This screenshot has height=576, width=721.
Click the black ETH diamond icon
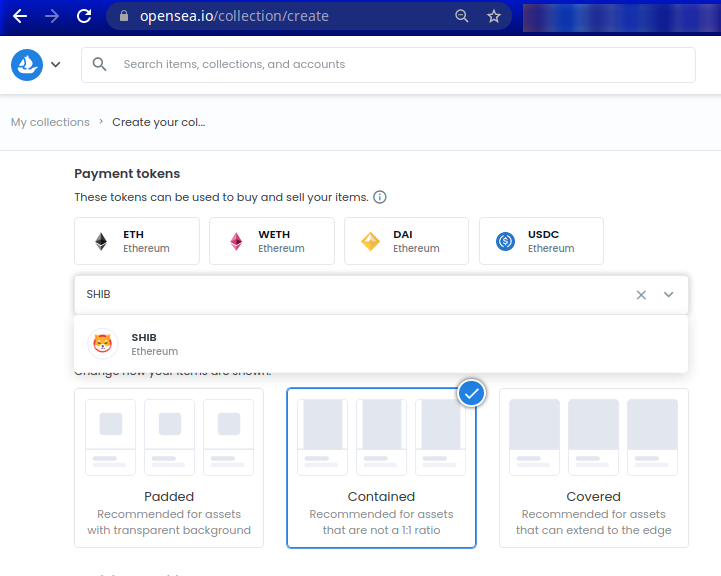[101, 241]
